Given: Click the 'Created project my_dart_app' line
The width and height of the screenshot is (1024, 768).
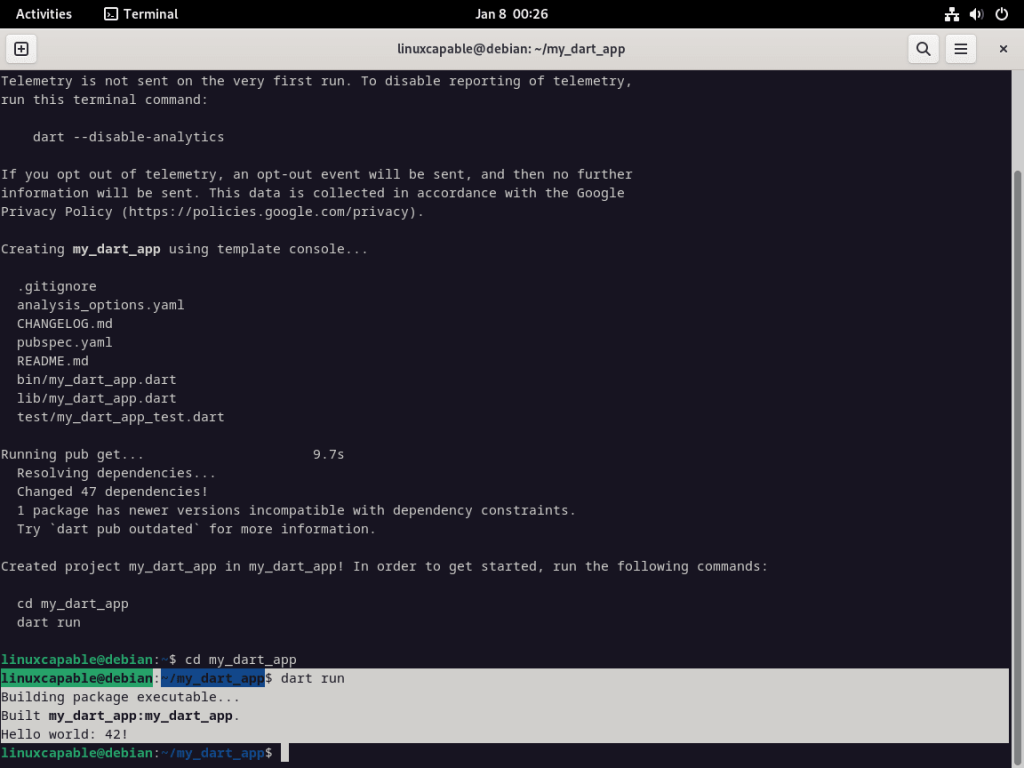Looking at the screenshot, I should click(x=384, y=566).
